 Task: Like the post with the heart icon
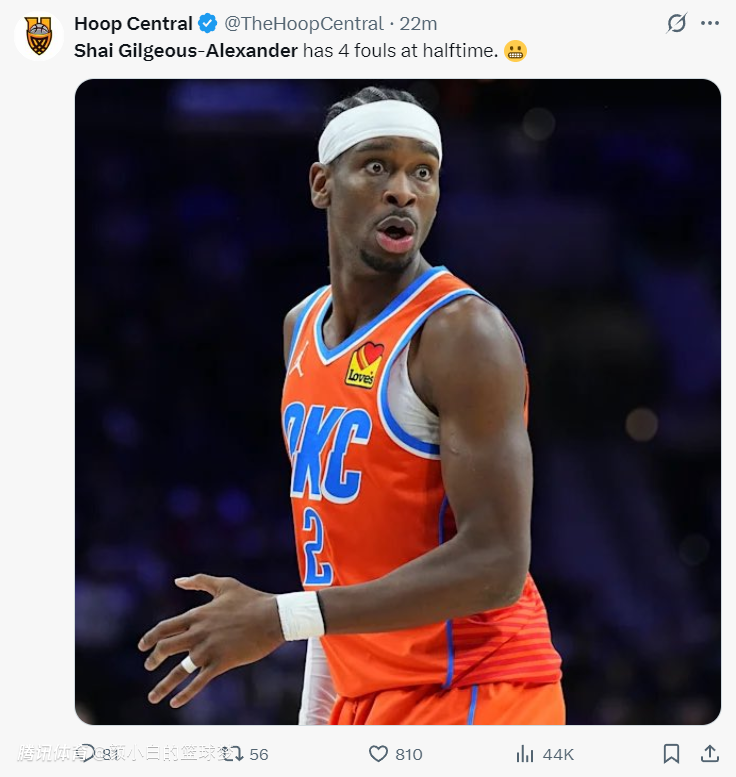click(x=378, y=754)
